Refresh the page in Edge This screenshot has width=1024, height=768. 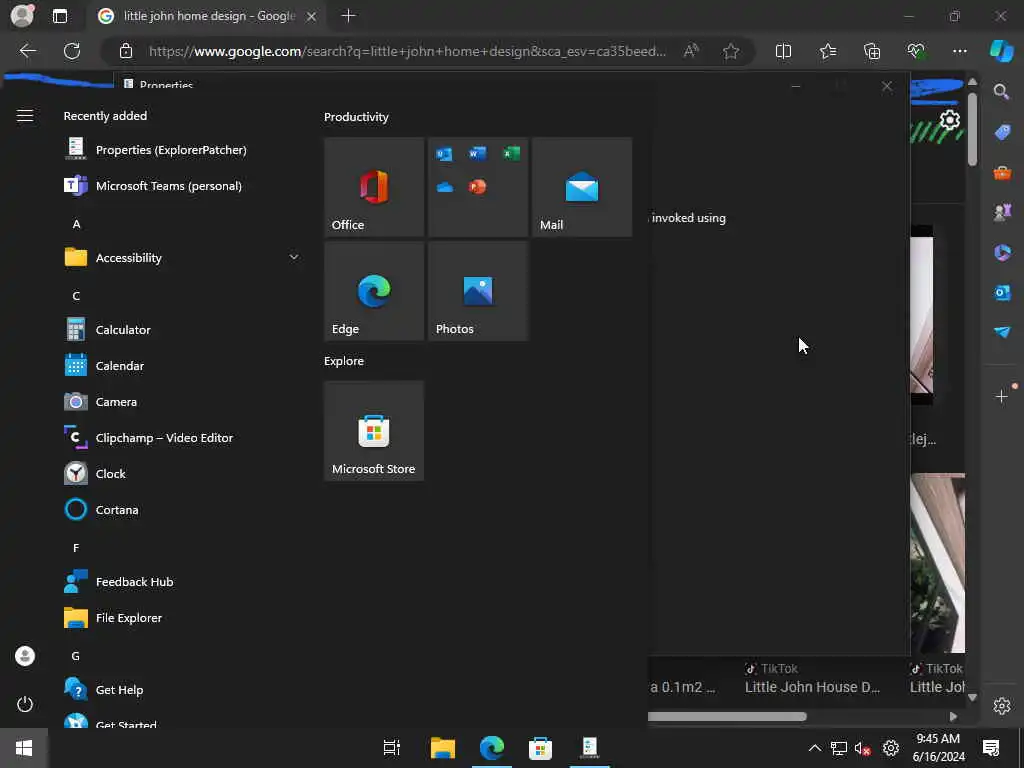[x=72, y=51]
